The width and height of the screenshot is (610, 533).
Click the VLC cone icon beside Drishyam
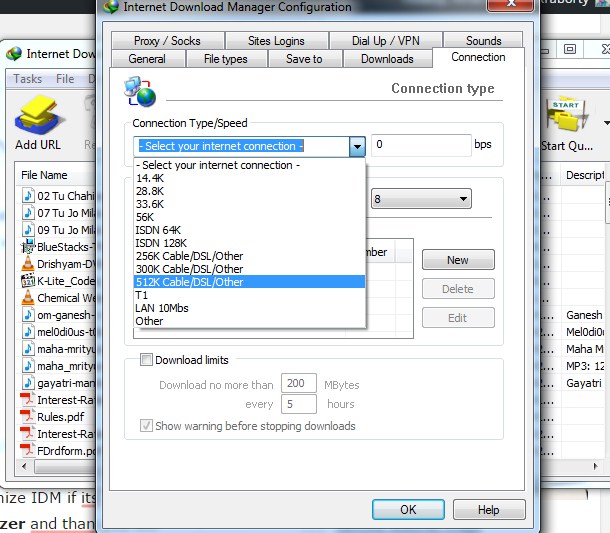click(28, 264)
